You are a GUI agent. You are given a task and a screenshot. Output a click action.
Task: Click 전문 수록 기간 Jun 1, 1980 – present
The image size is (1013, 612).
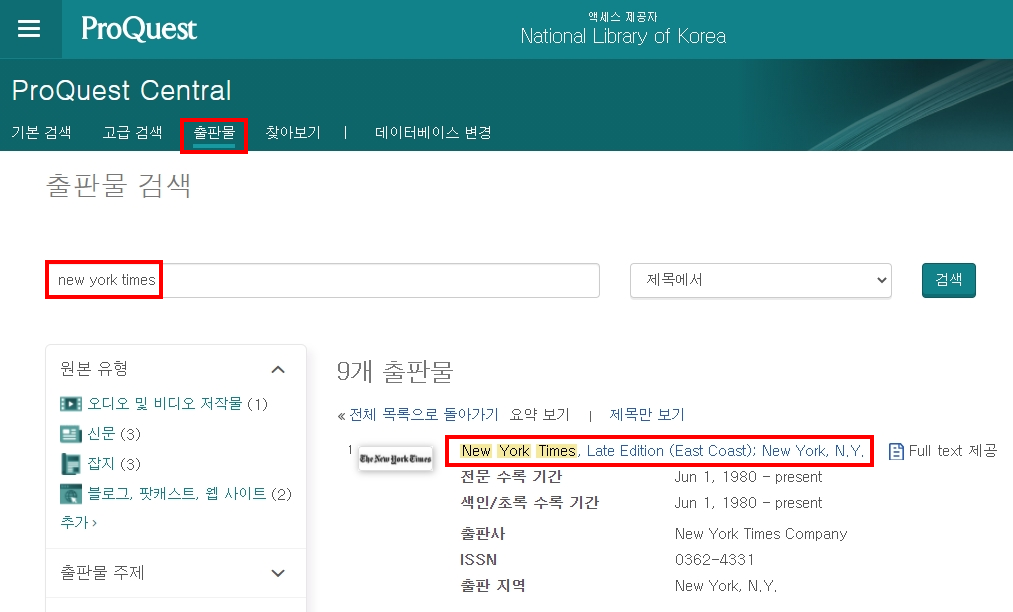pos(748,477)
